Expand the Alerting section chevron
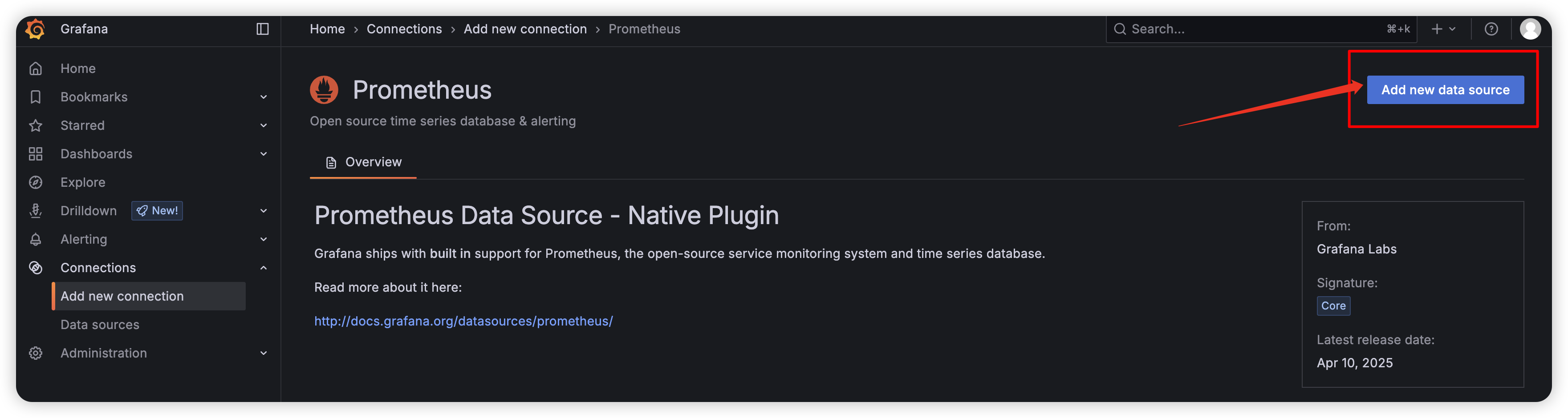 264,239
